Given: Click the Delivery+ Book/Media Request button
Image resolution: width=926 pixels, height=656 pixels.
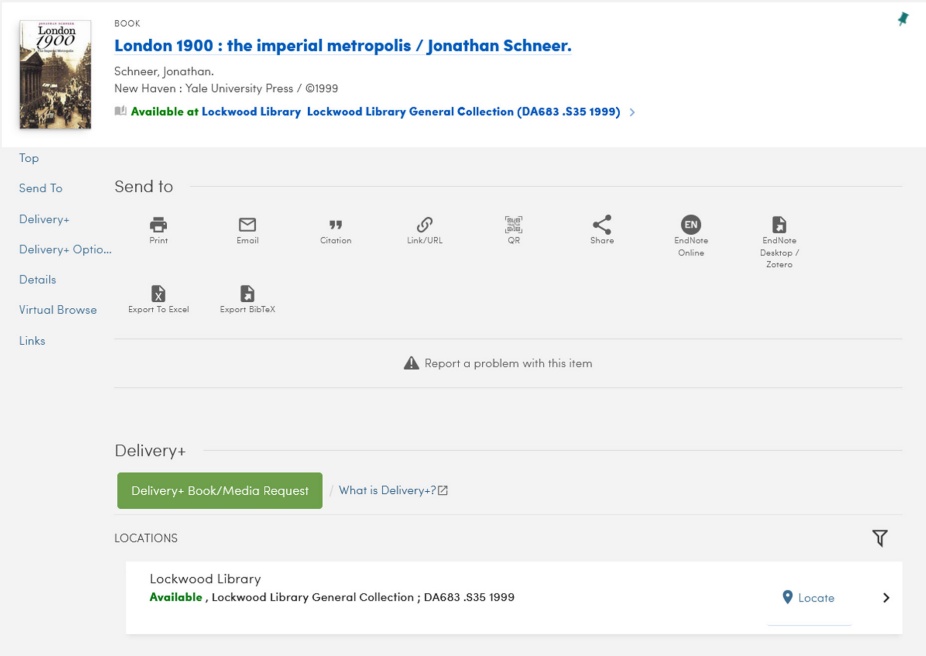Looking at the screenshot, I should coord(219,491).
